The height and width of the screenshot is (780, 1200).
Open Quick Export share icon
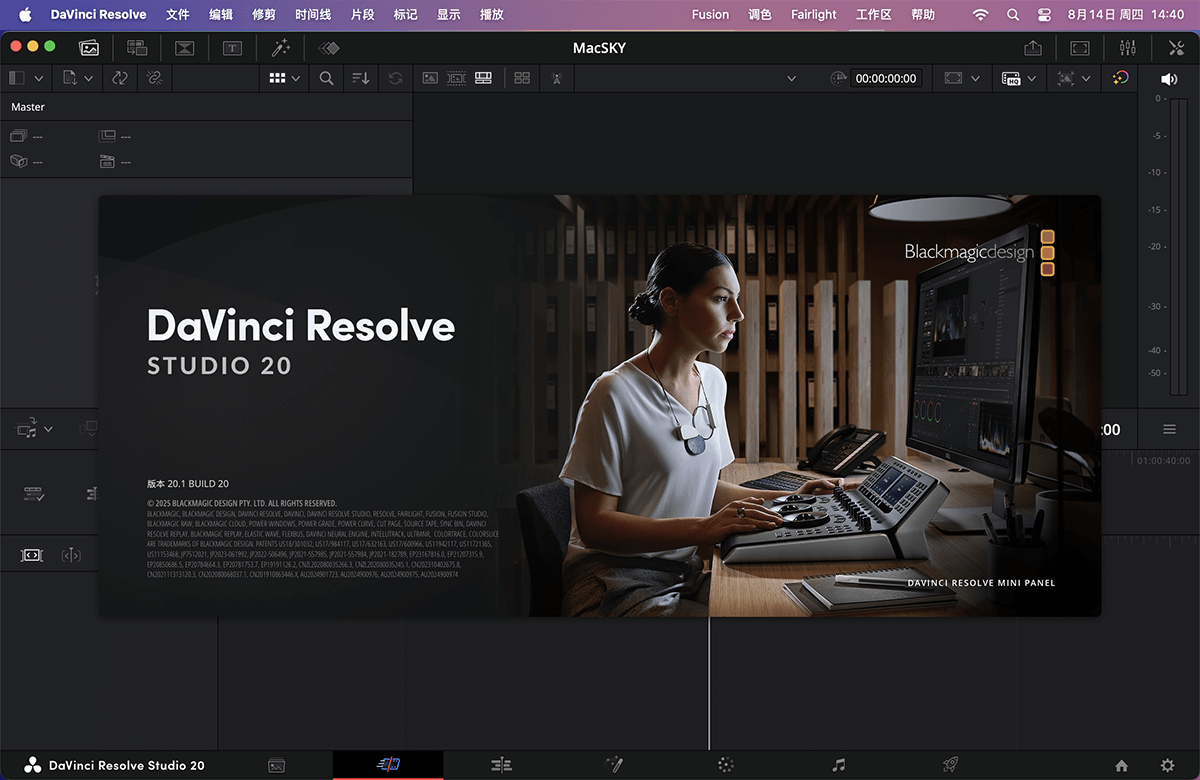(1033, 47)
